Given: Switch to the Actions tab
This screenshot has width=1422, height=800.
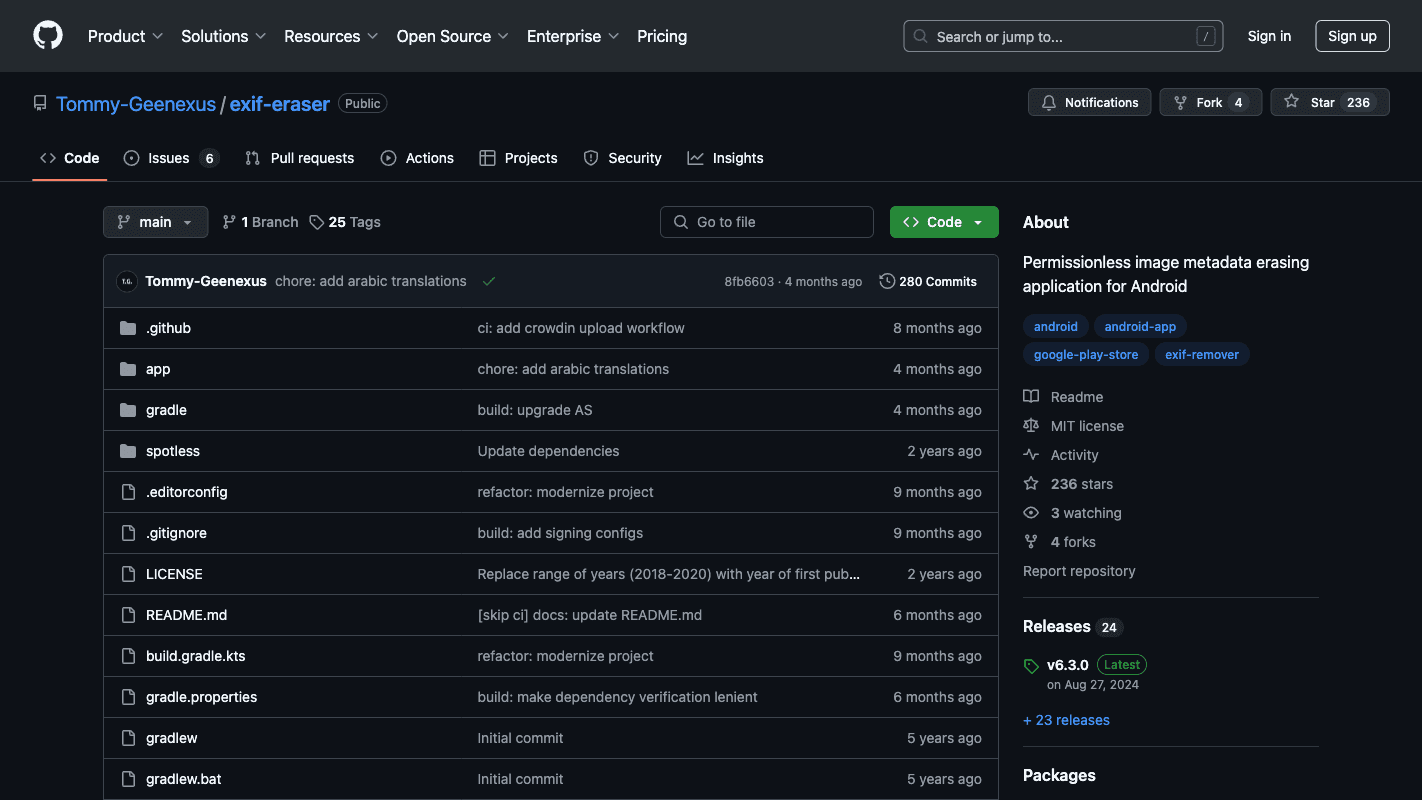Looking at the screenshot, I should tap(417, 158).
